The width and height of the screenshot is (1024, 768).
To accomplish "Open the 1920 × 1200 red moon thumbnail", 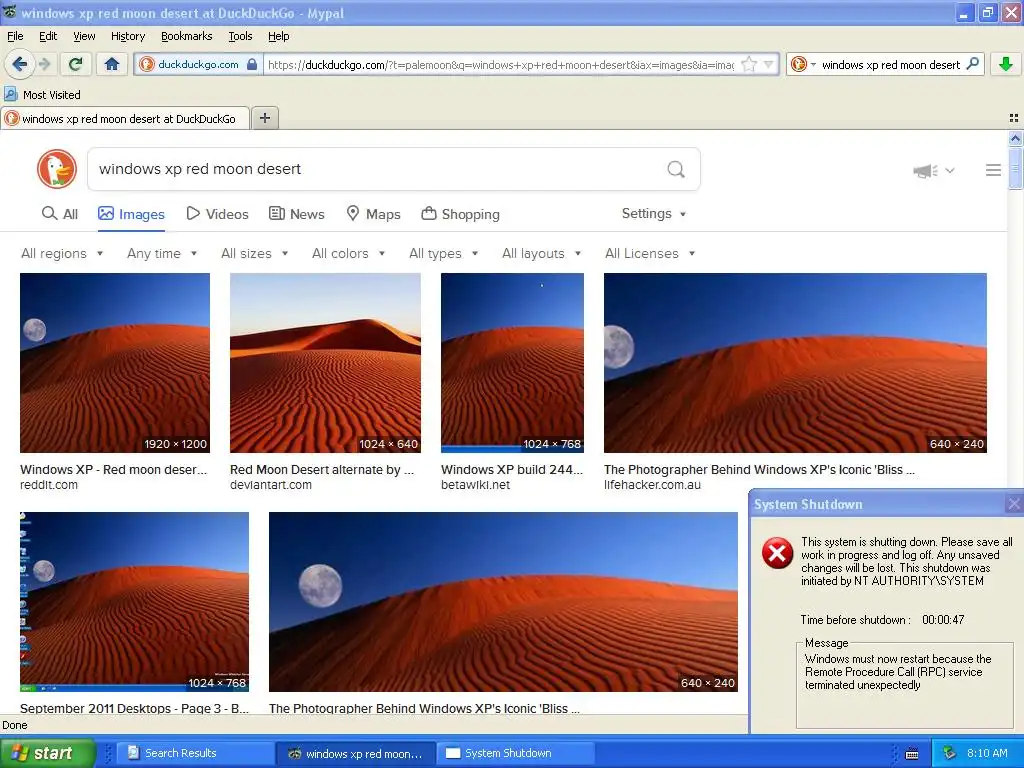I will [115, 362].
